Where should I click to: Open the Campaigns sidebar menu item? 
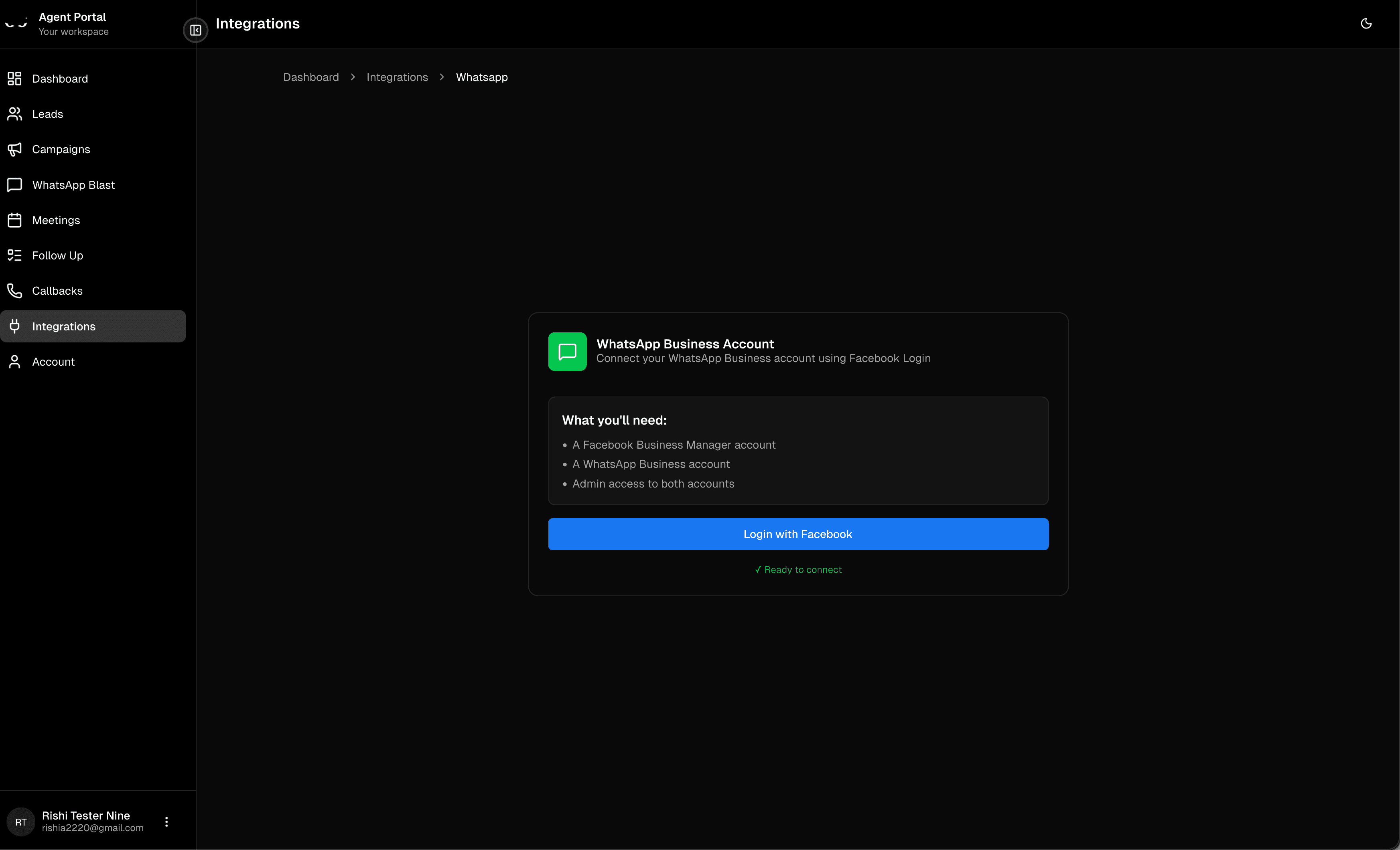coord(93,149)
